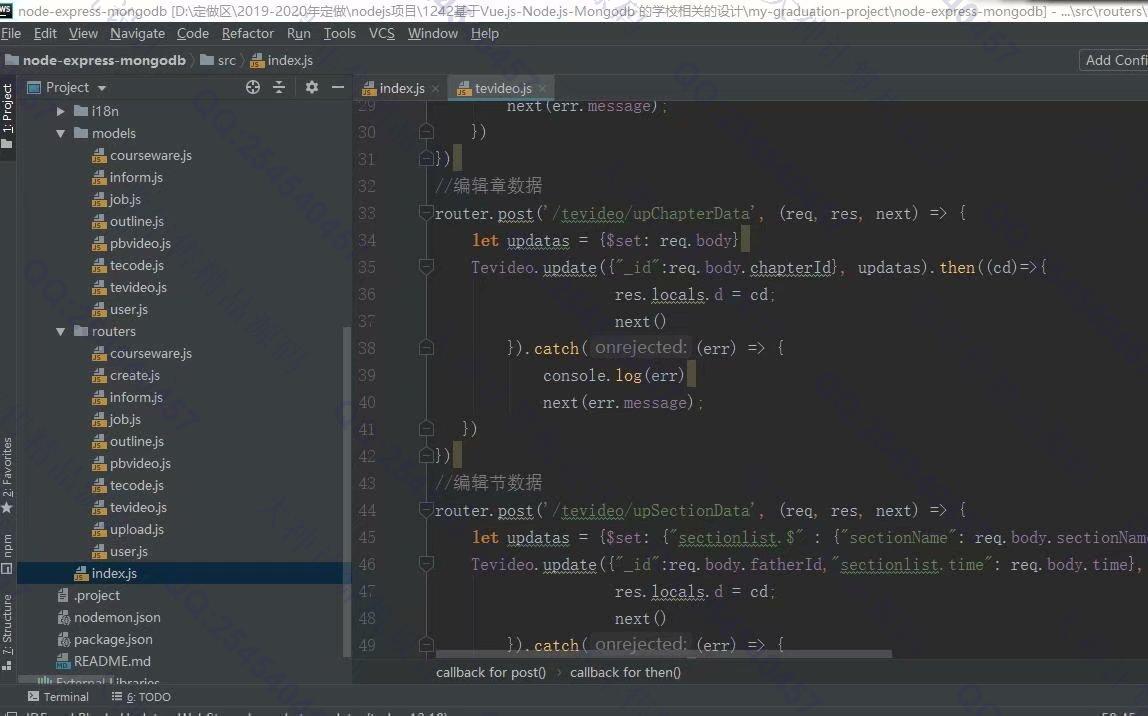Fold the code block at line 33
The height and width of the screenshot is (716, 1148).
(425, 213)
